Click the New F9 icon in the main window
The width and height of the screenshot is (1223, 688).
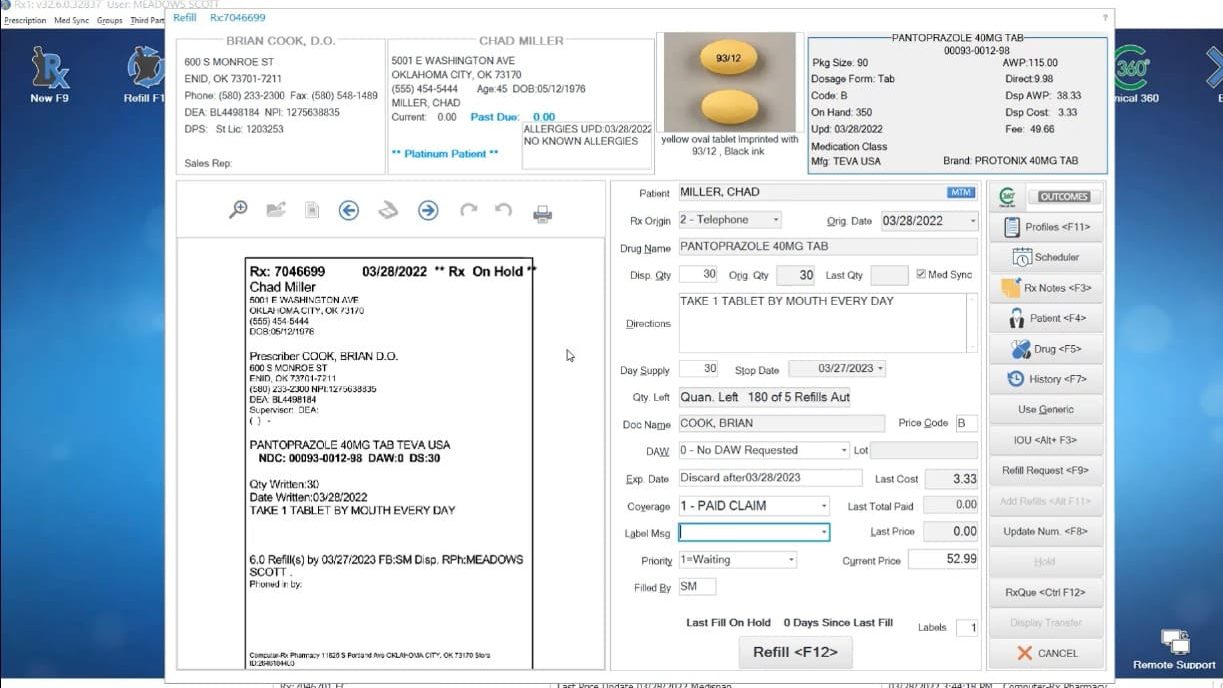click(49, 74)
